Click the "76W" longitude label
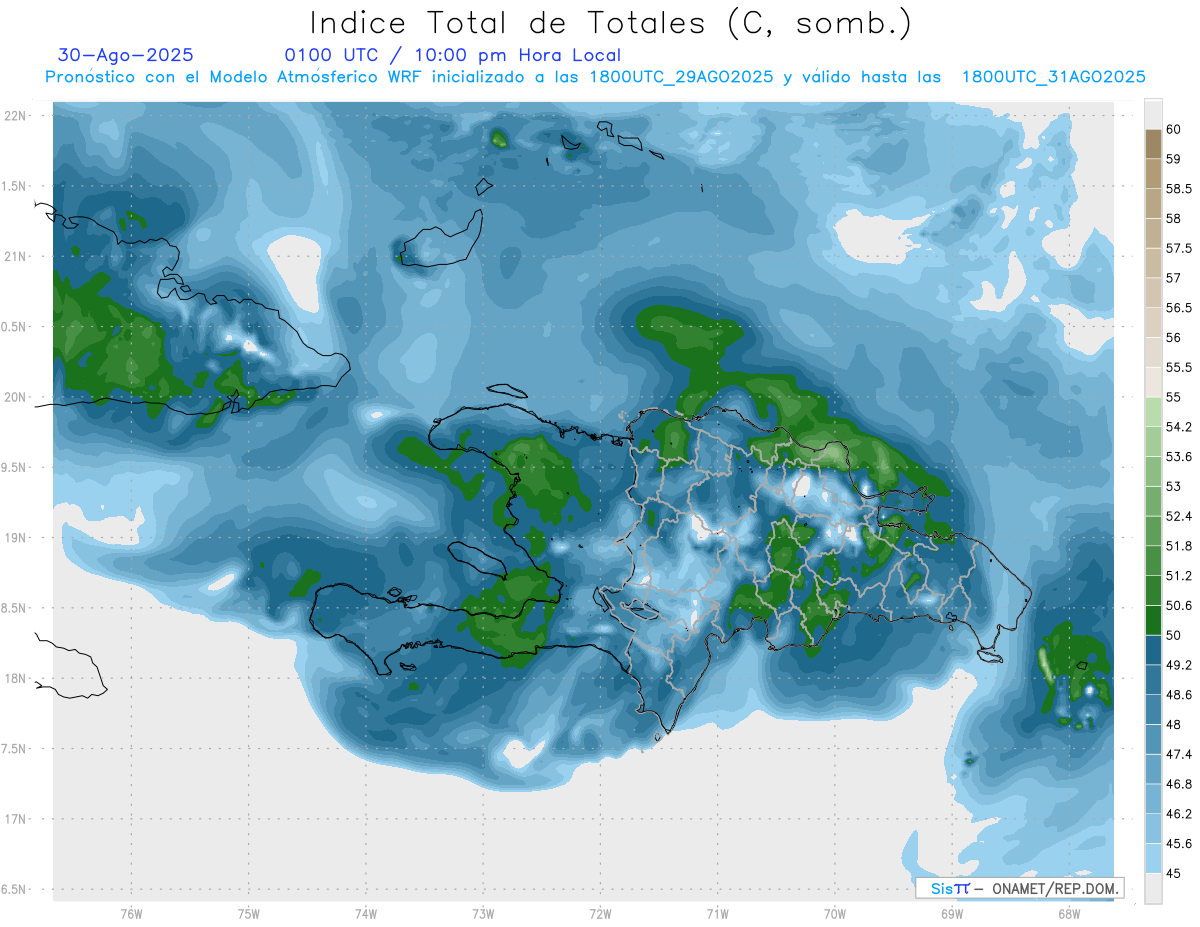The width and height of the screenshot is (1200, 927). pyautogui.click(x=131, y=913)
